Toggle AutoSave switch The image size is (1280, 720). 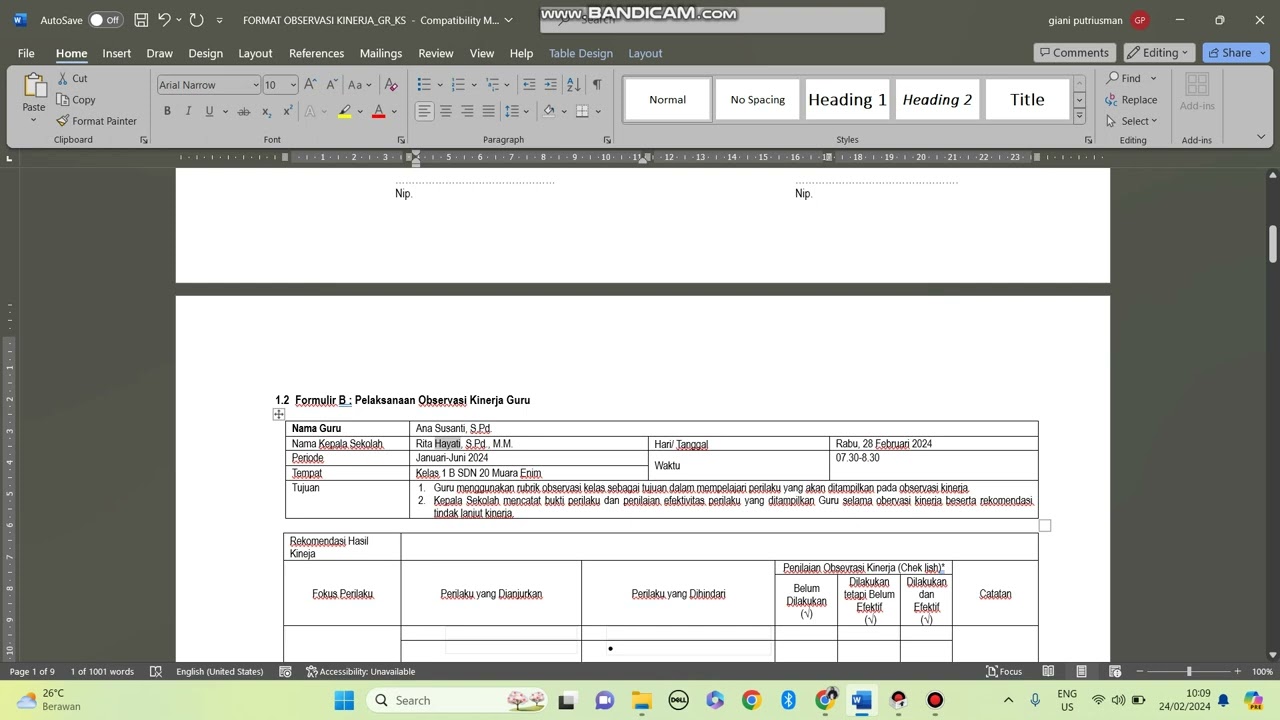pyautogui.click(x=105, y=20)
